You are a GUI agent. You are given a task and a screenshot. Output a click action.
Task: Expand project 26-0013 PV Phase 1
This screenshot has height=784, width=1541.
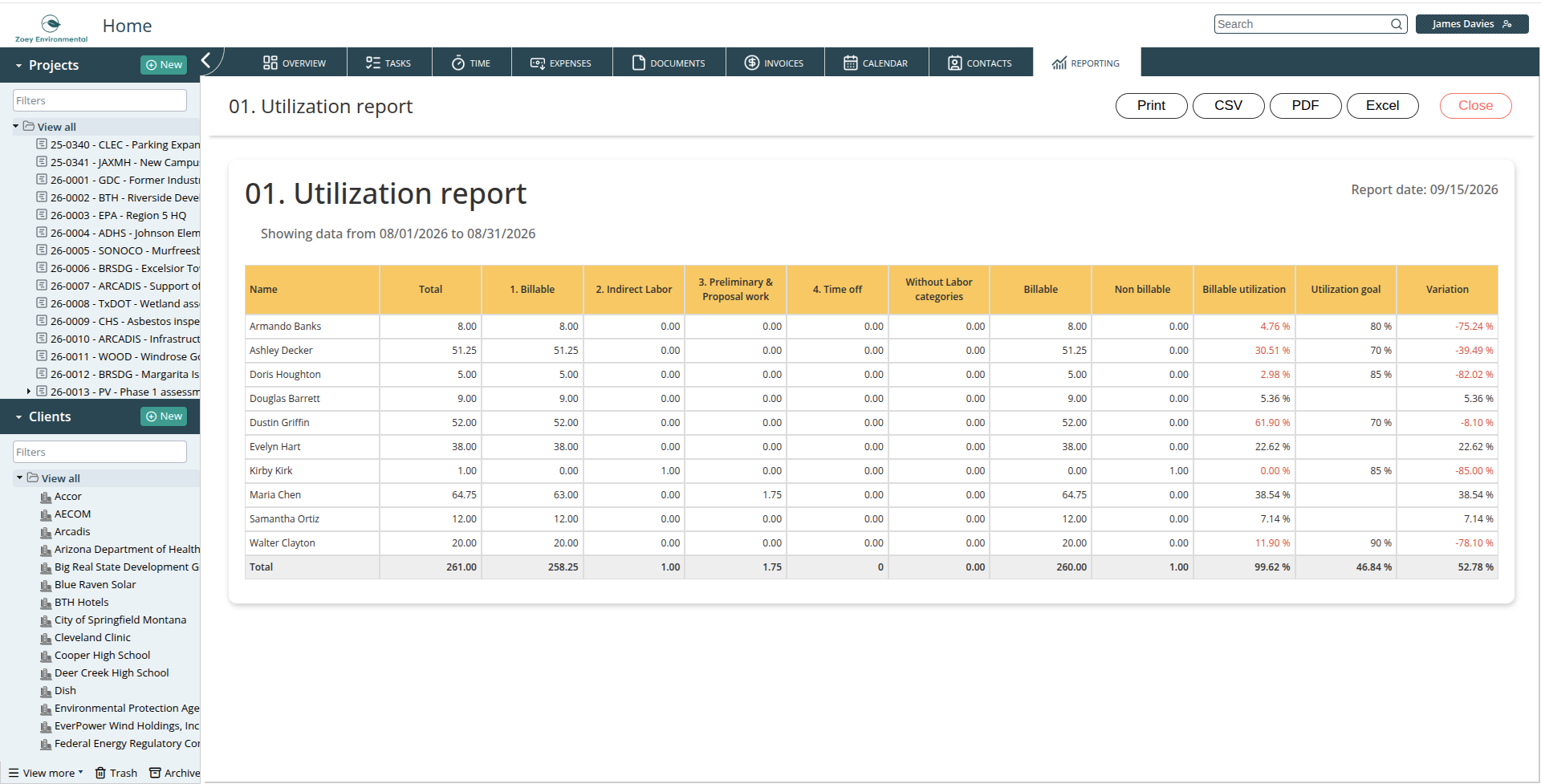pyautogui.click(x=29, y=392)
